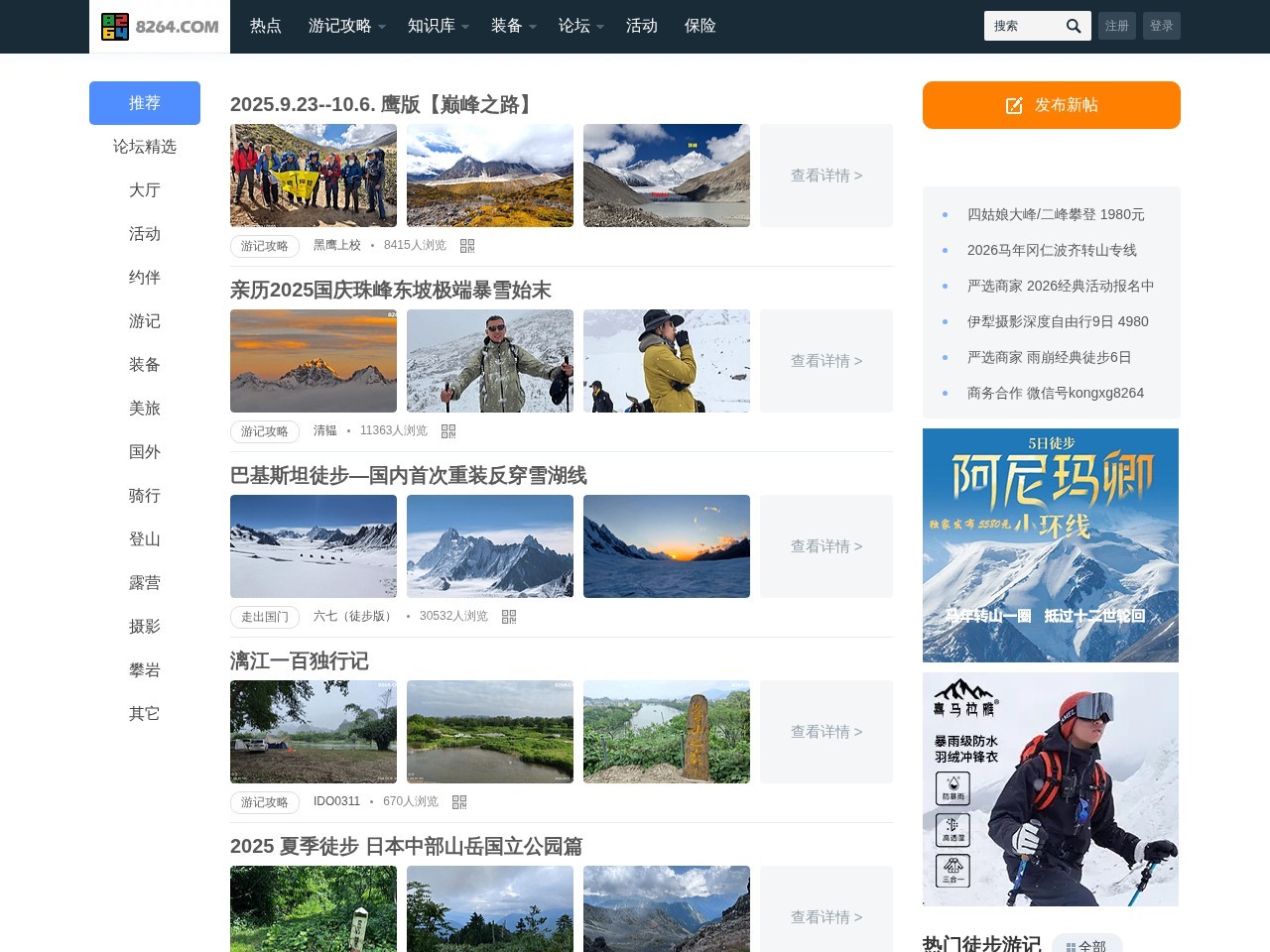The image size is (1270, 952).
Task: Open the 喜马拉雅 羽绒冲锋衣 ad banner
Action: 1051,789
